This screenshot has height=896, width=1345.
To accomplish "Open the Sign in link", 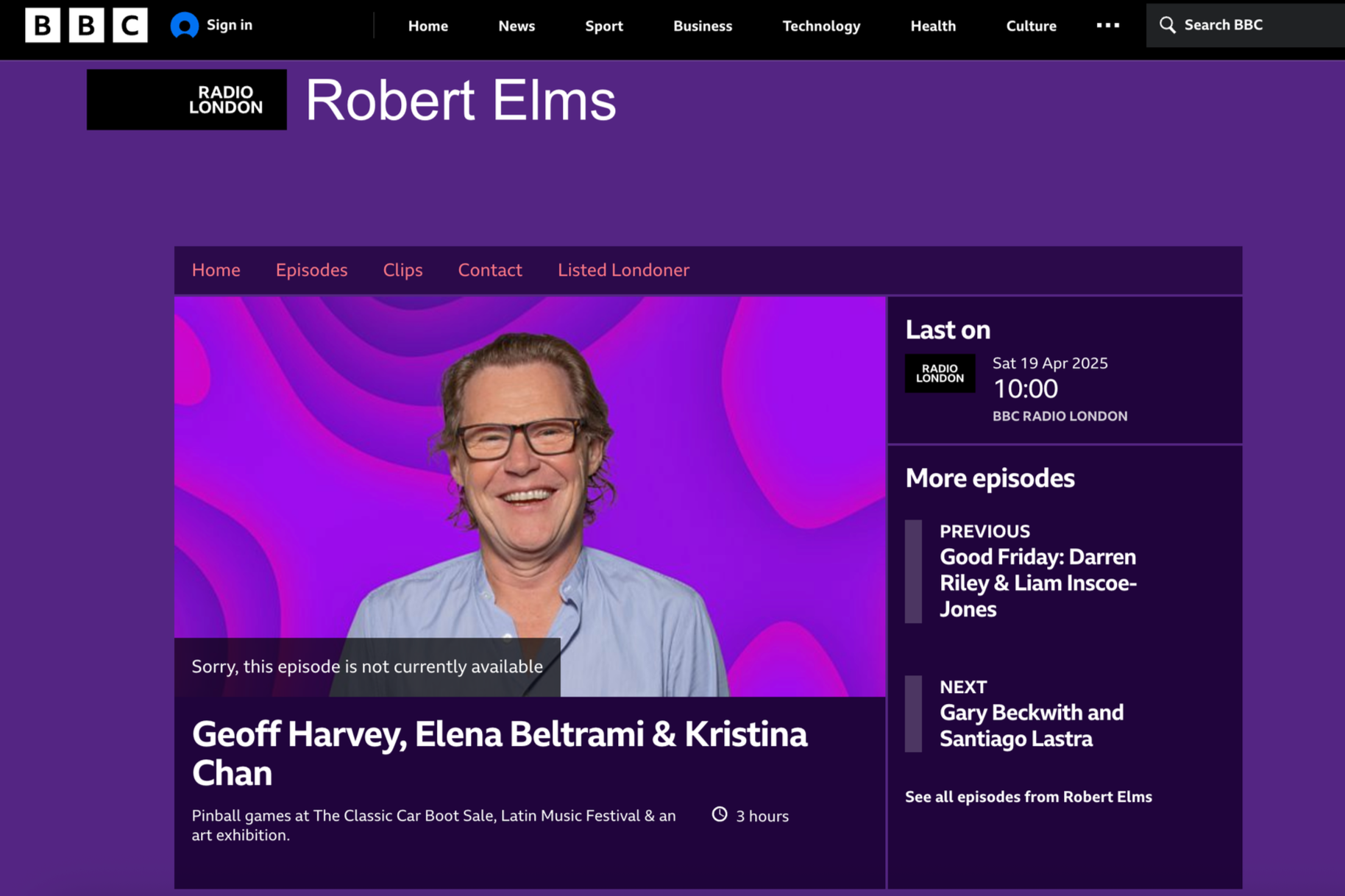I will tap(230, 25).
